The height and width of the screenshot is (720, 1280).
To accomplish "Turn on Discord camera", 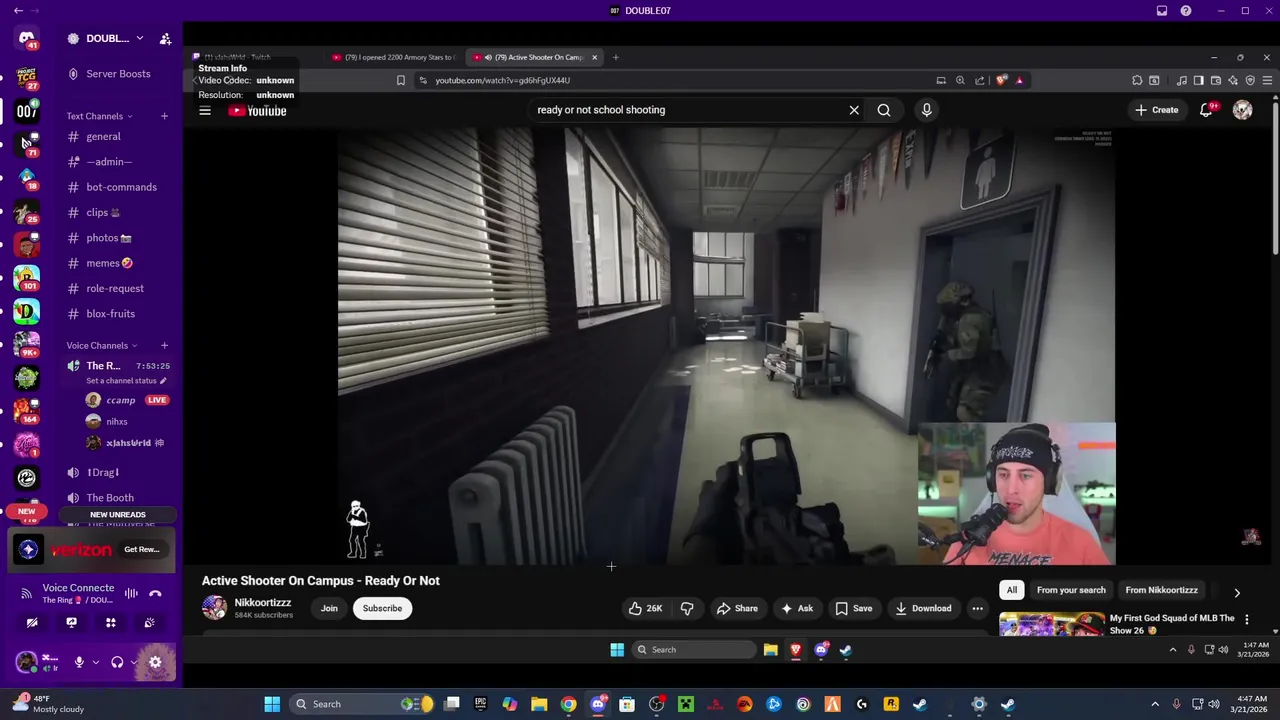I will click(x=32, y=622).
